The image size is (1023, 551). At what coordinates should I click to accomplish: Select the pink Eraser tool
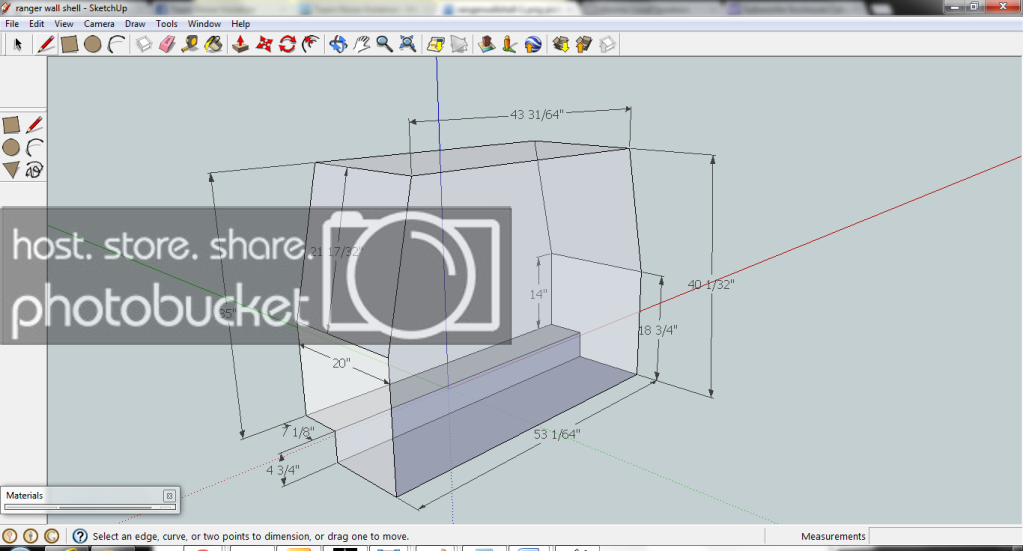(x=167, y=44)
